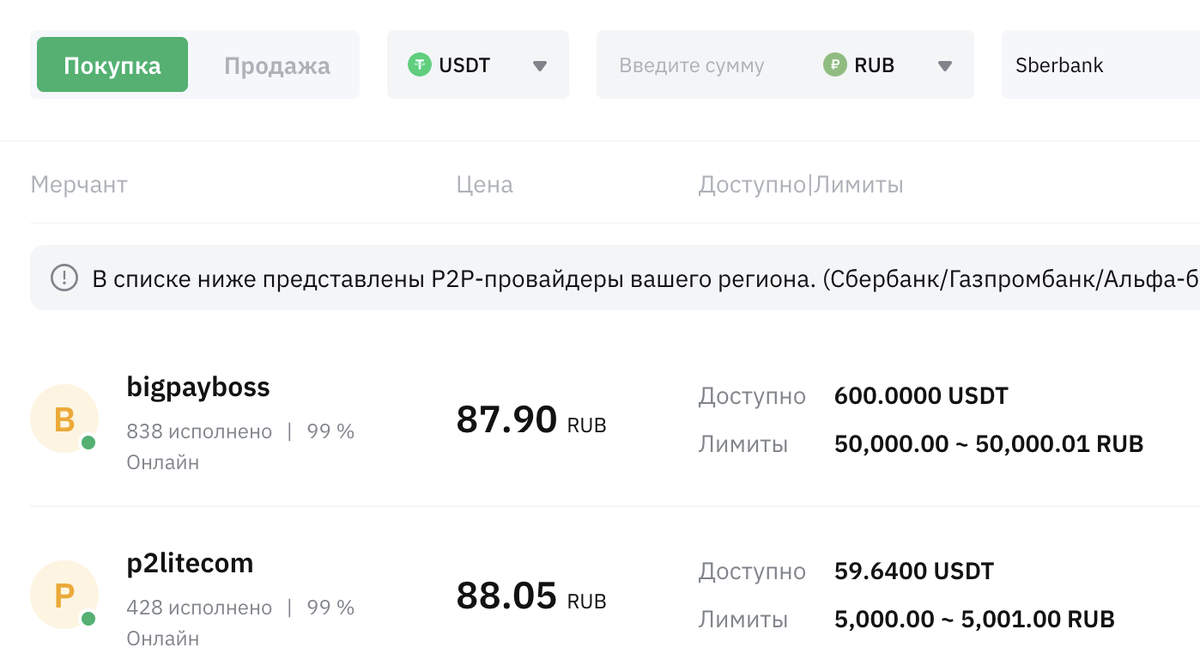Viewport: 1200px width, 672px height.
Task: Click bigpayboss green online status dot
Action: pos(88,443)
